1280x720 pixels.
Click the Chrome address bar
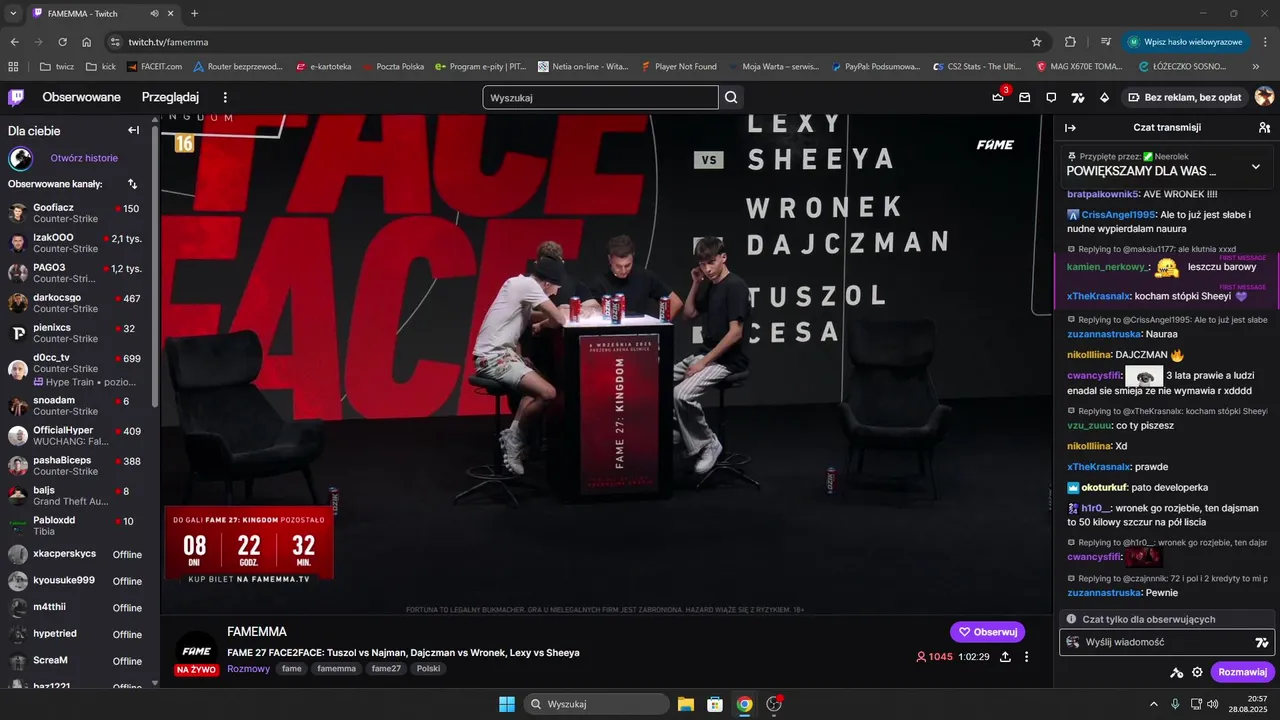click(575, 42)
